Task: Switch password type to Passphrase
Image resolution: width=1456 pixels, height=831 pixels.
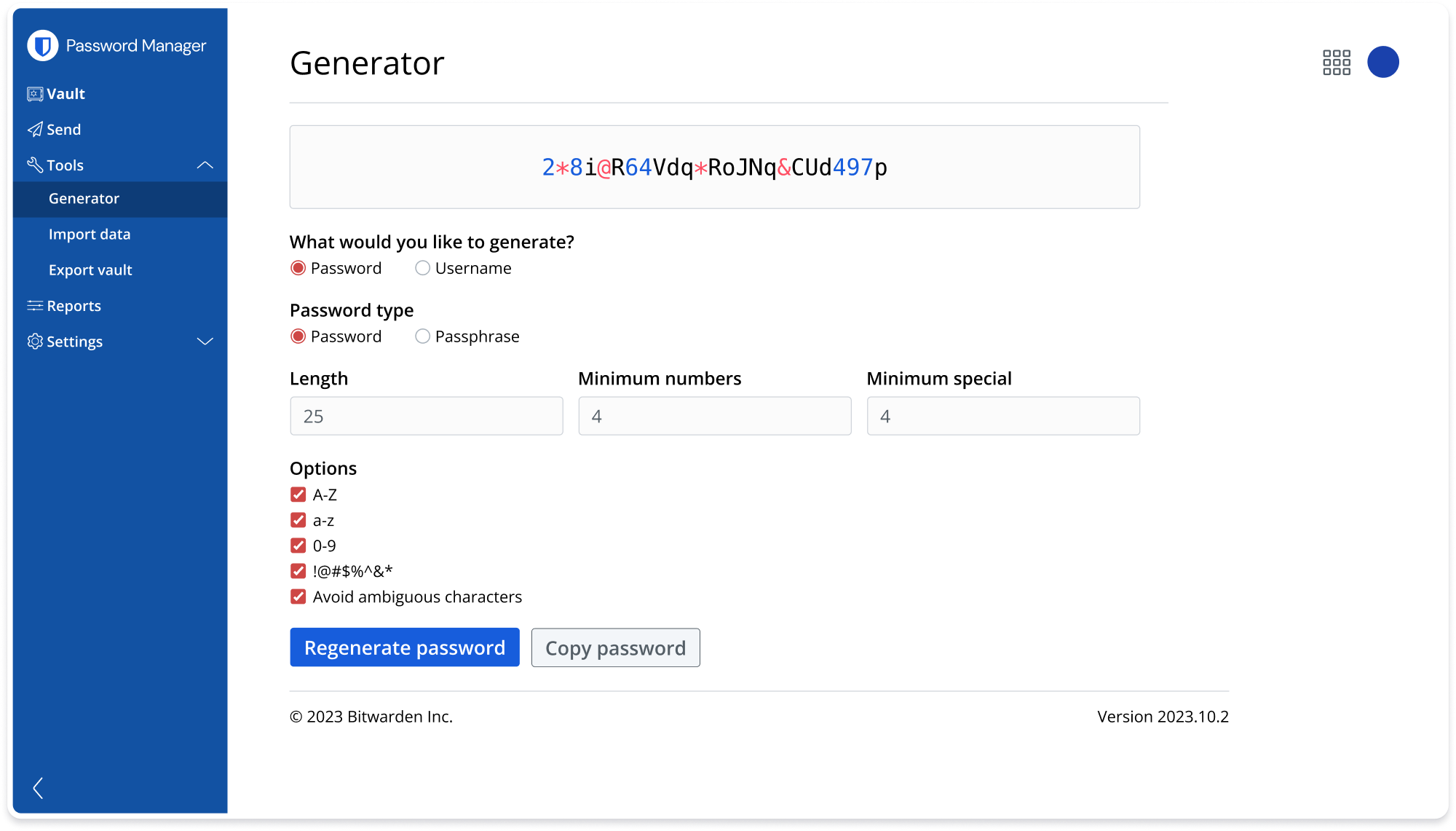Action: (x=422, y=336)
